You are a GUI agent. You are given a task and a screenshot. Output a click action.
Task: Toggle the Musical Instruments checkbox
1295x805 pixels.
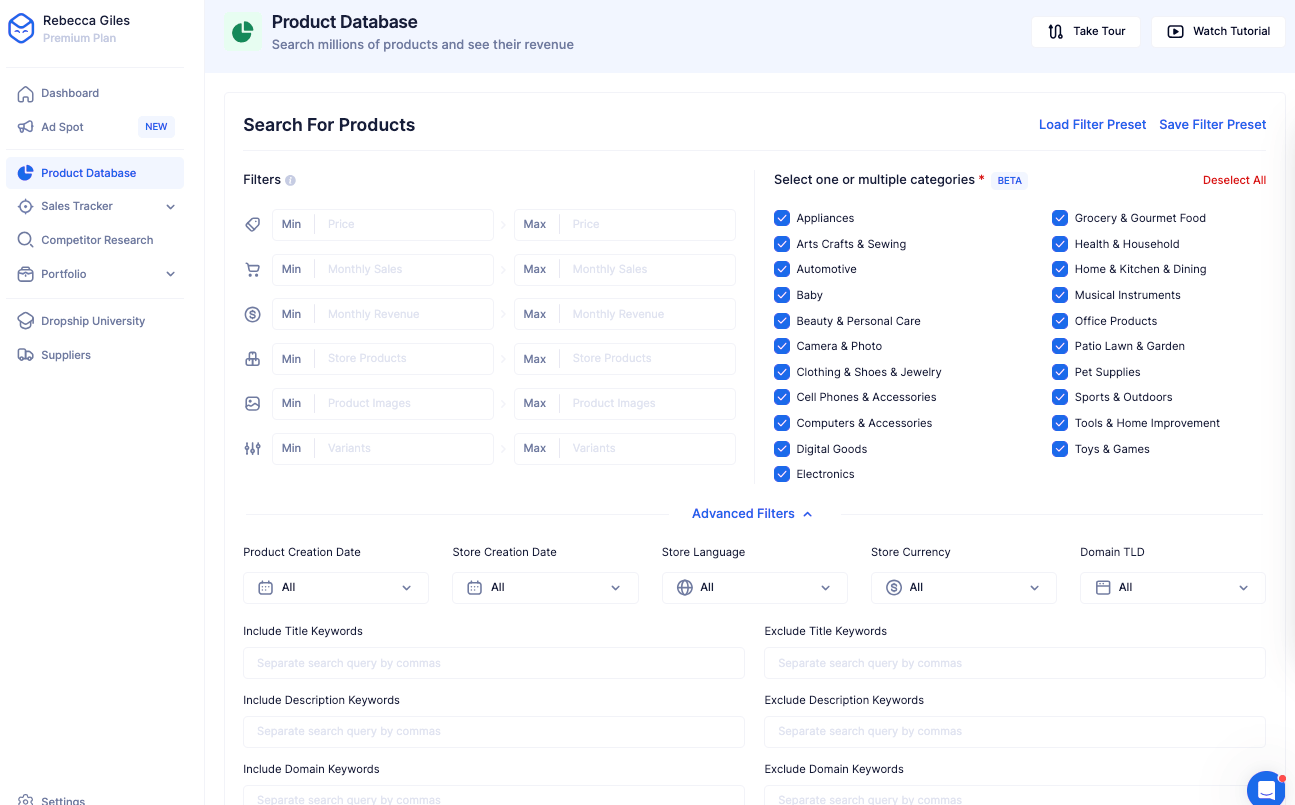[1060, 295]
